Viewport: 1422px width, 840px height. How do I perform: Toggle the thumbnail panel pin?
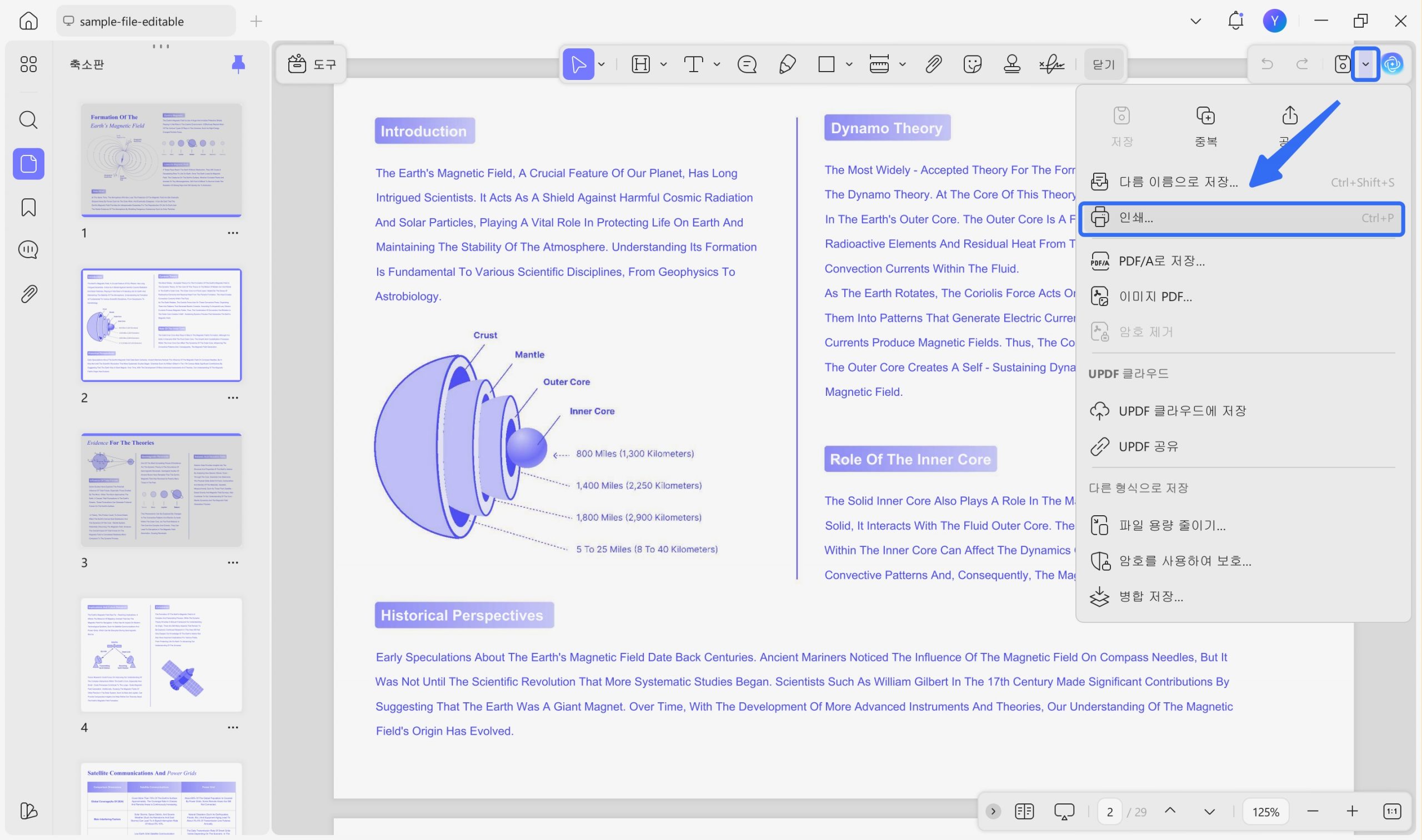click(238, 64)
